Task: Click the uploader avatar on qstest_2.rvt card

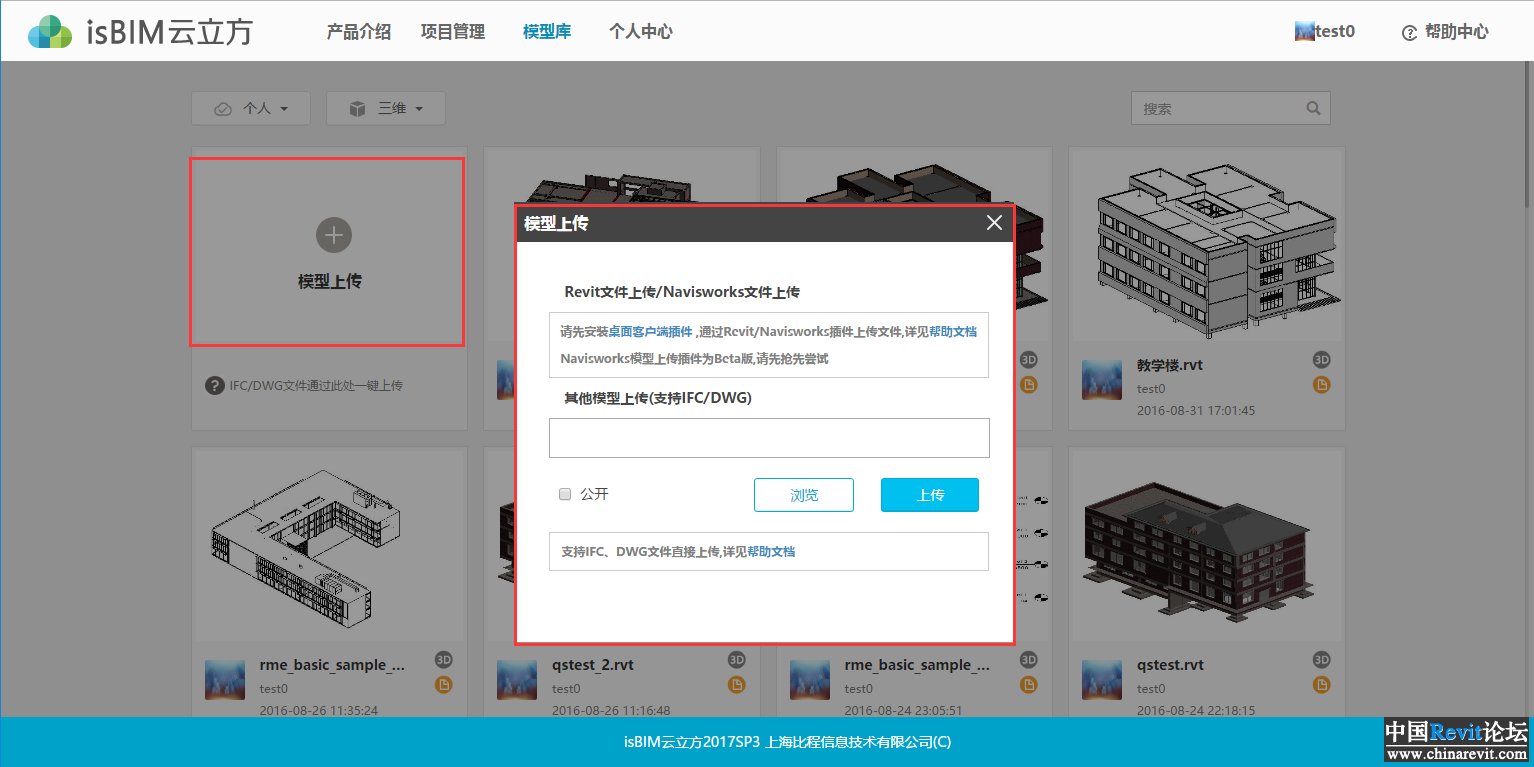Action: (x=517, y=680)
